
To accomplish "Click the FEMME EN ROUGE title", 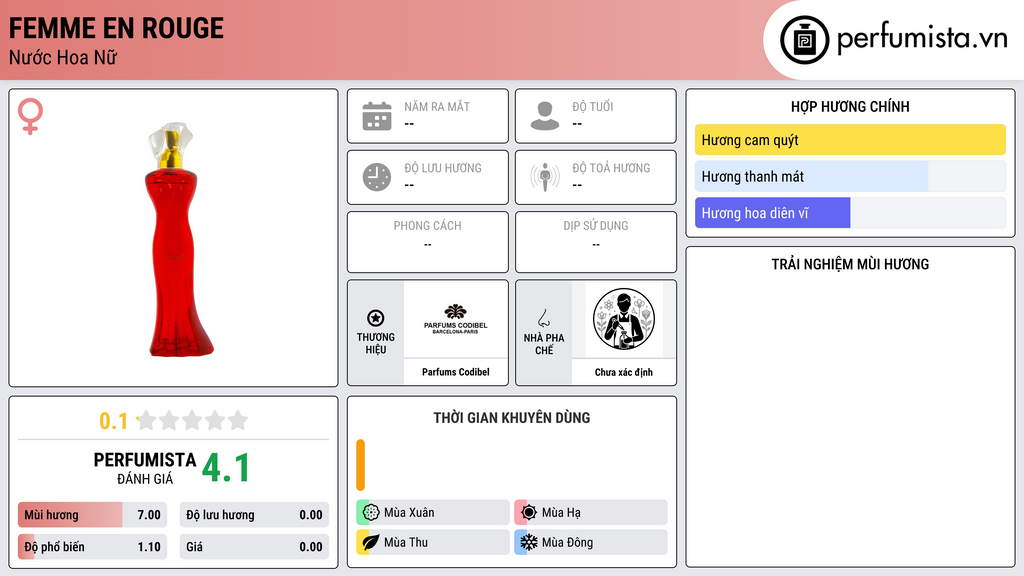I will 116,29.
